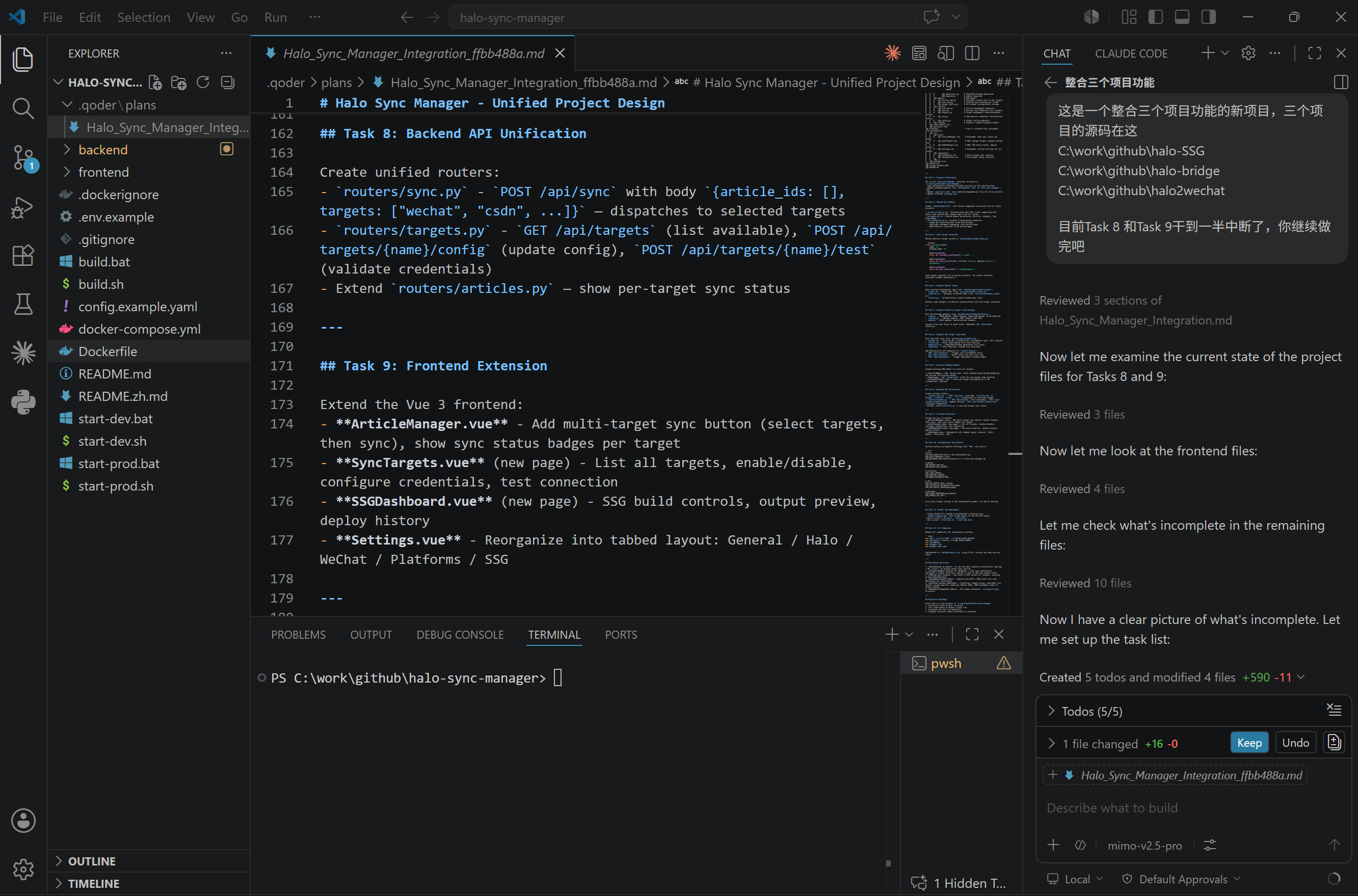Toggle the secondary side bar

coord(1208,17)
